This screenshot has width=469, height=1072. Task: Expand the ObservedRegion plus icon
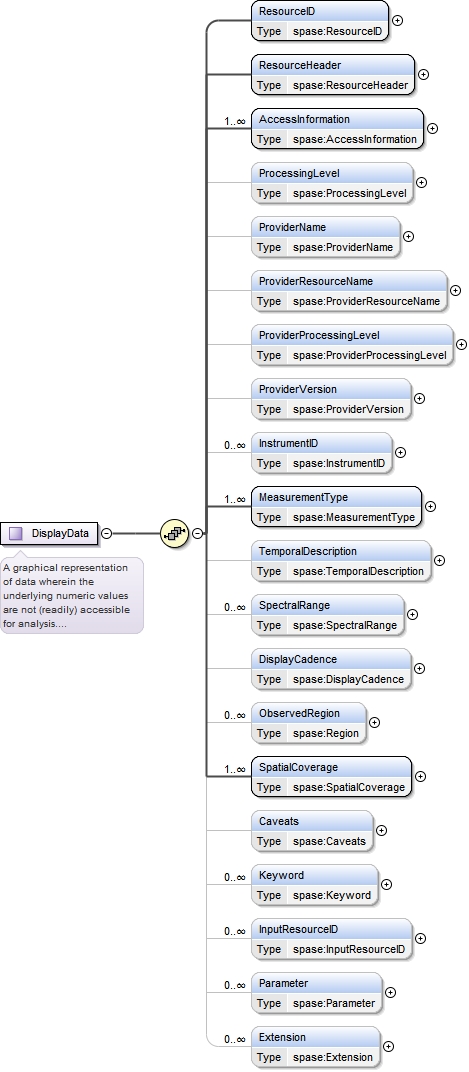374,723
